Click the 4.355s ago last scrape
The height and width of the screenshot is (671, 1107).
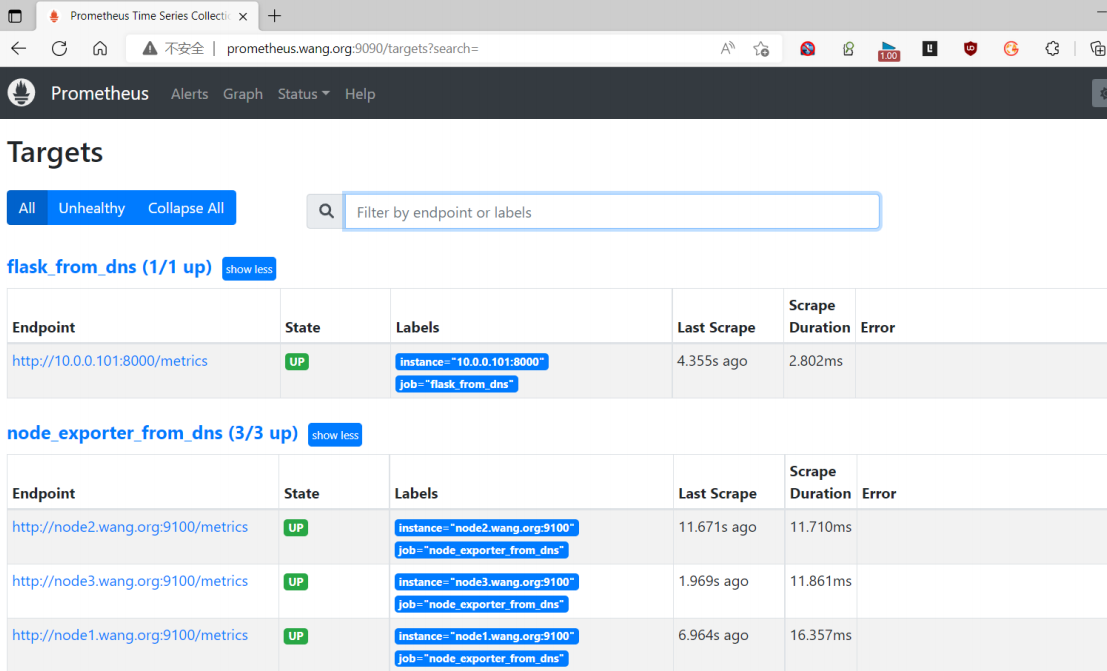712,361
